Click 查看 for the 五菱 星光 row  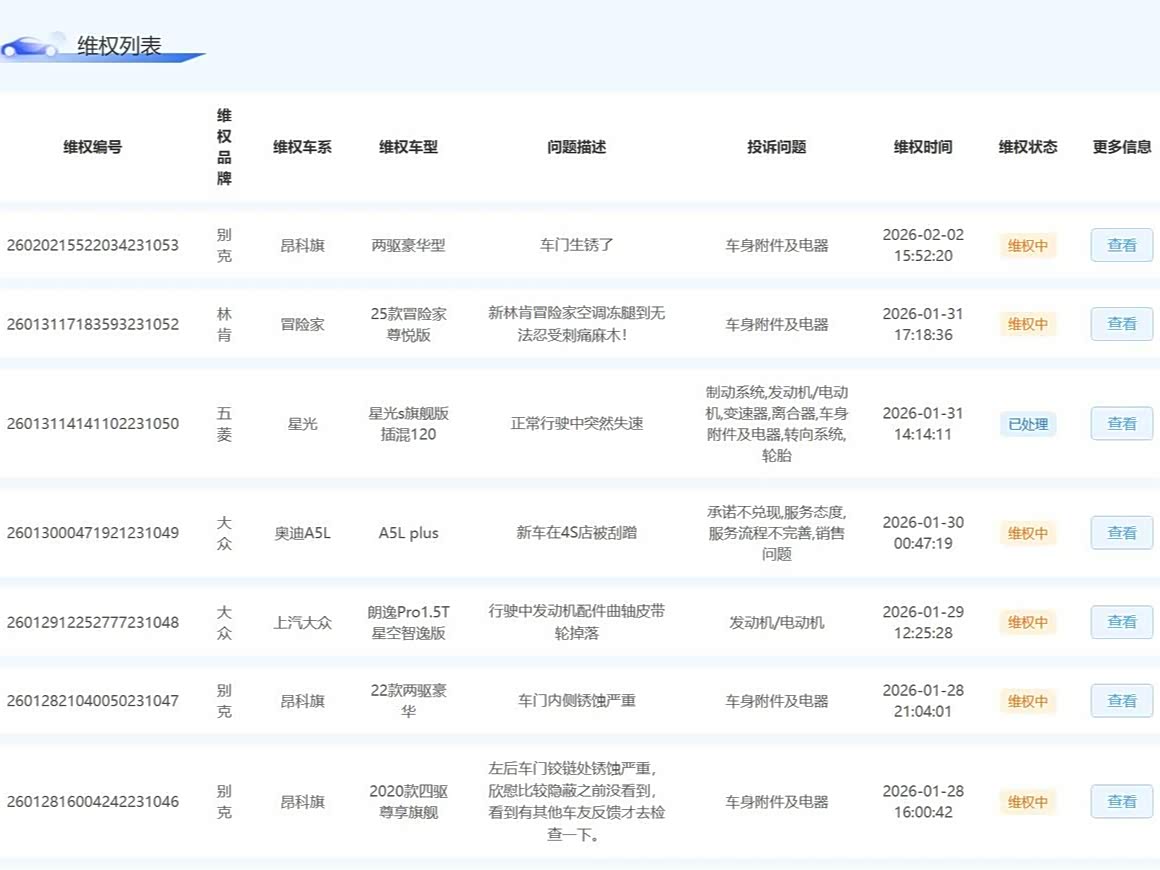point(1121,424)
